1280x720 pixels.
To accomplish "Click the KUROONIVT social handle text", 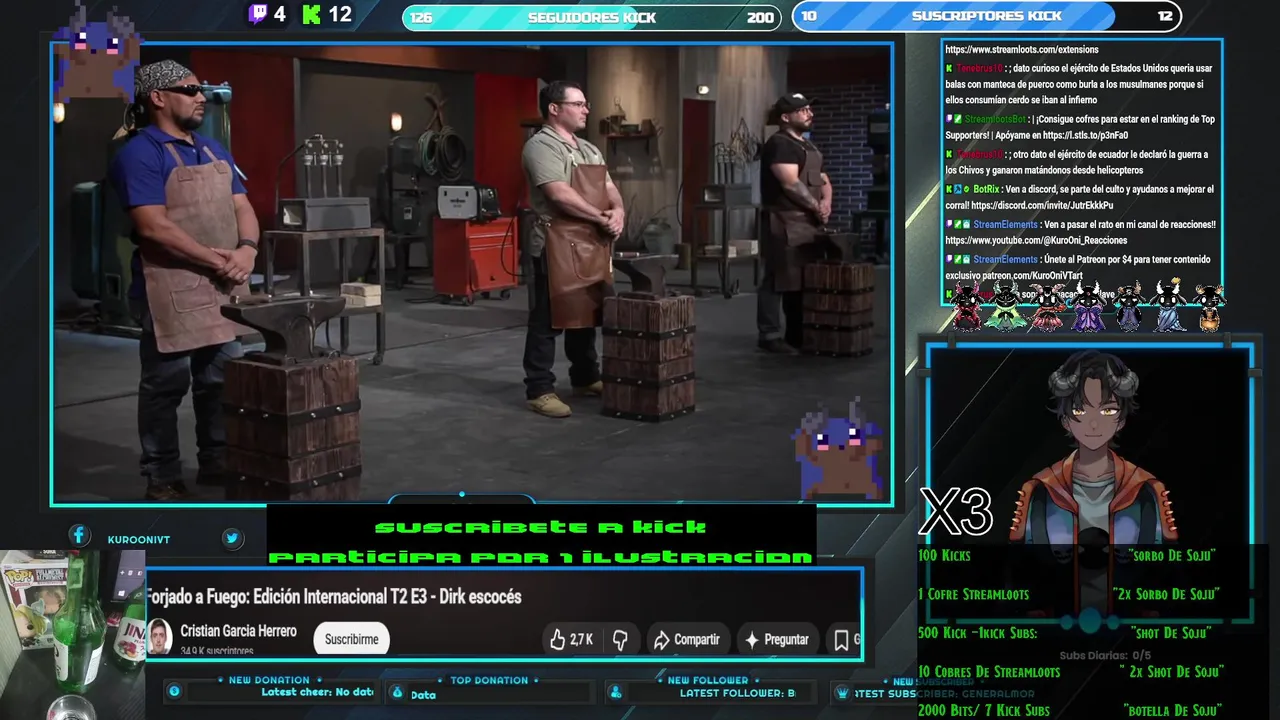I will [x=138, y=540].
